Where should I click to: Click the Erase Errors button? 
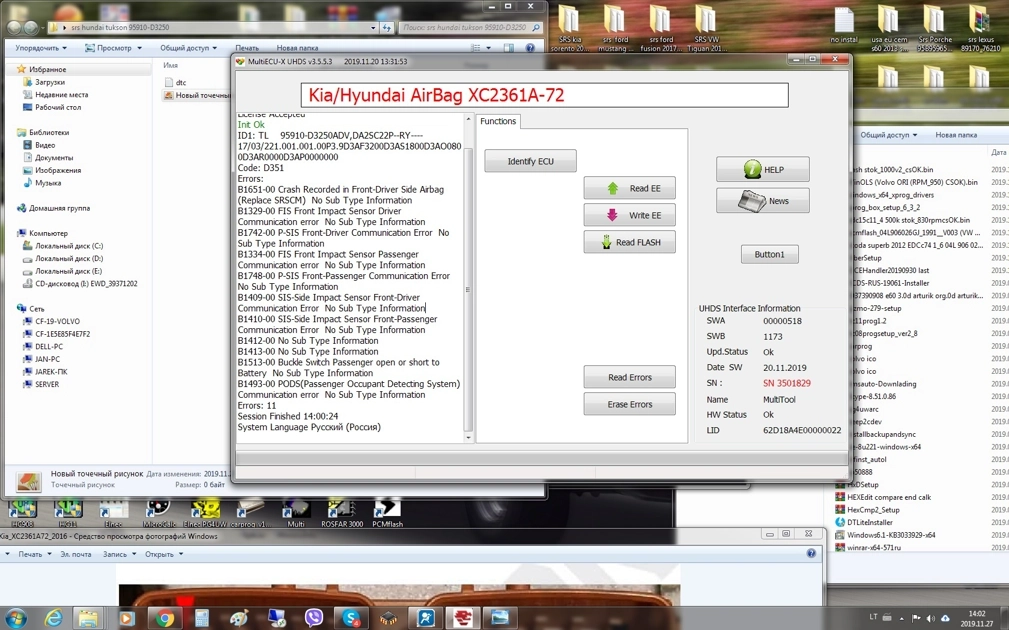[x=629, y=404]
